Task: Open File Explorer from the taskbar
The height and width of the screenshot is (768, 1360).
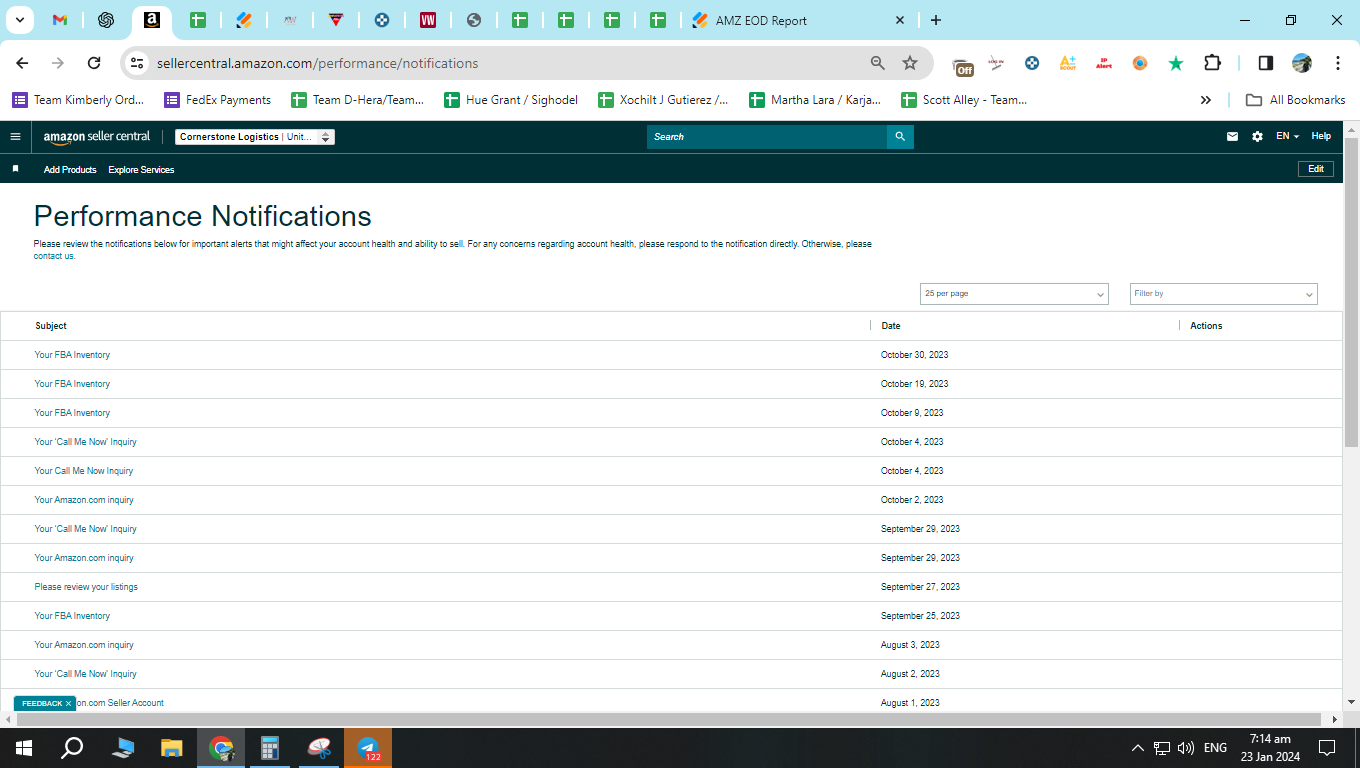Action: pos(172,748)
